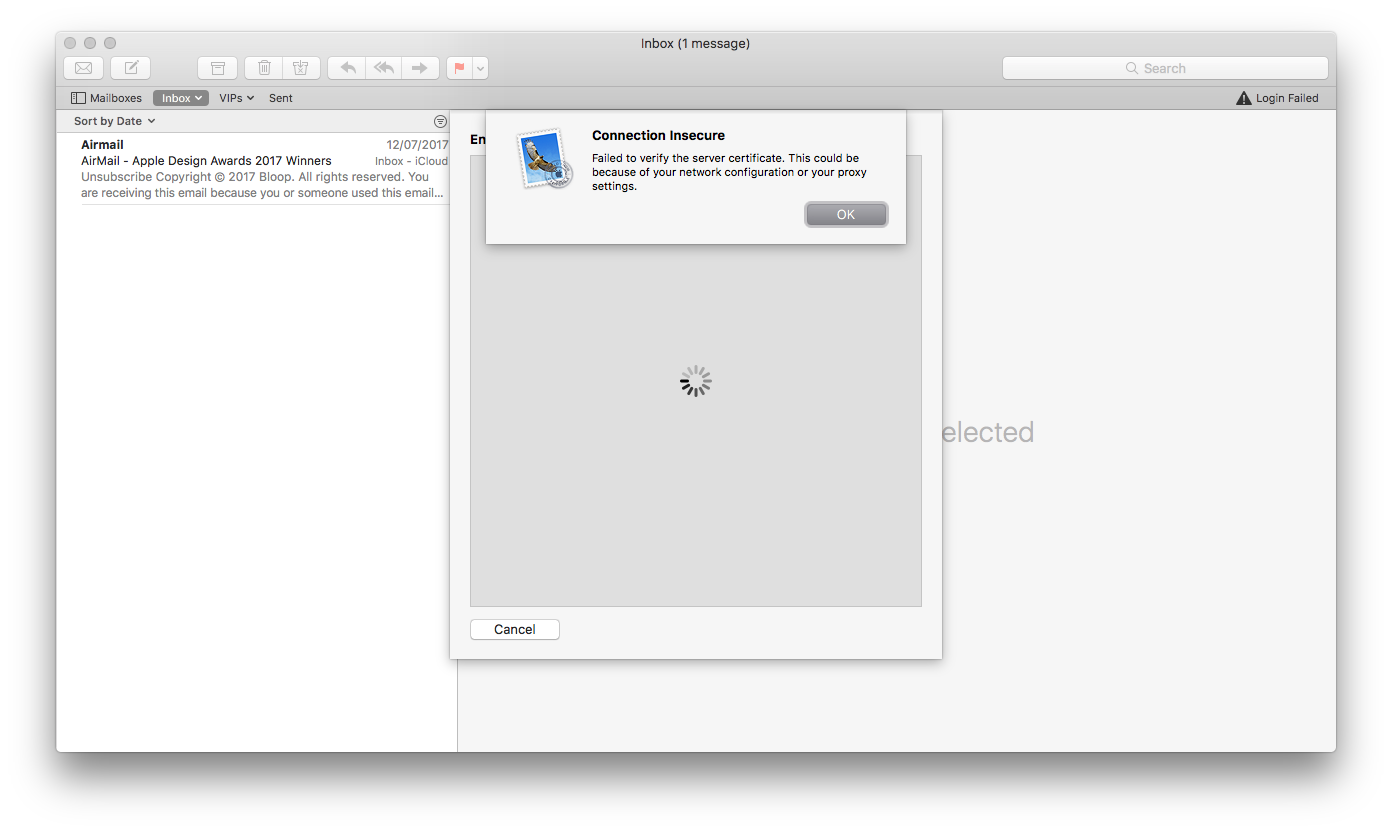The width and height of the screenshot is (1392, 832).
Task: Open the Sort by Date menu
Action: [113, 120]
